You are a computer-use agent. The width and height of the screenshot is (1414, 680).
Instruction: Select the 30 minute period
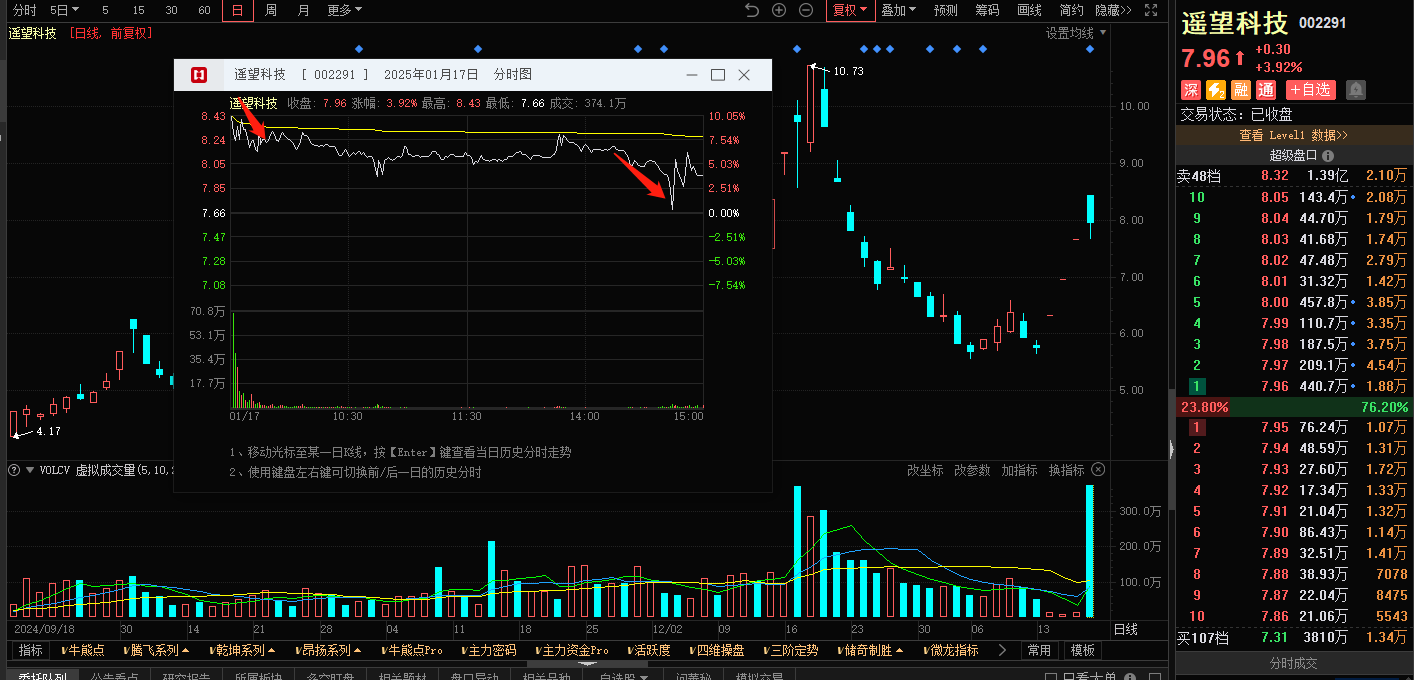coord(172,10)
